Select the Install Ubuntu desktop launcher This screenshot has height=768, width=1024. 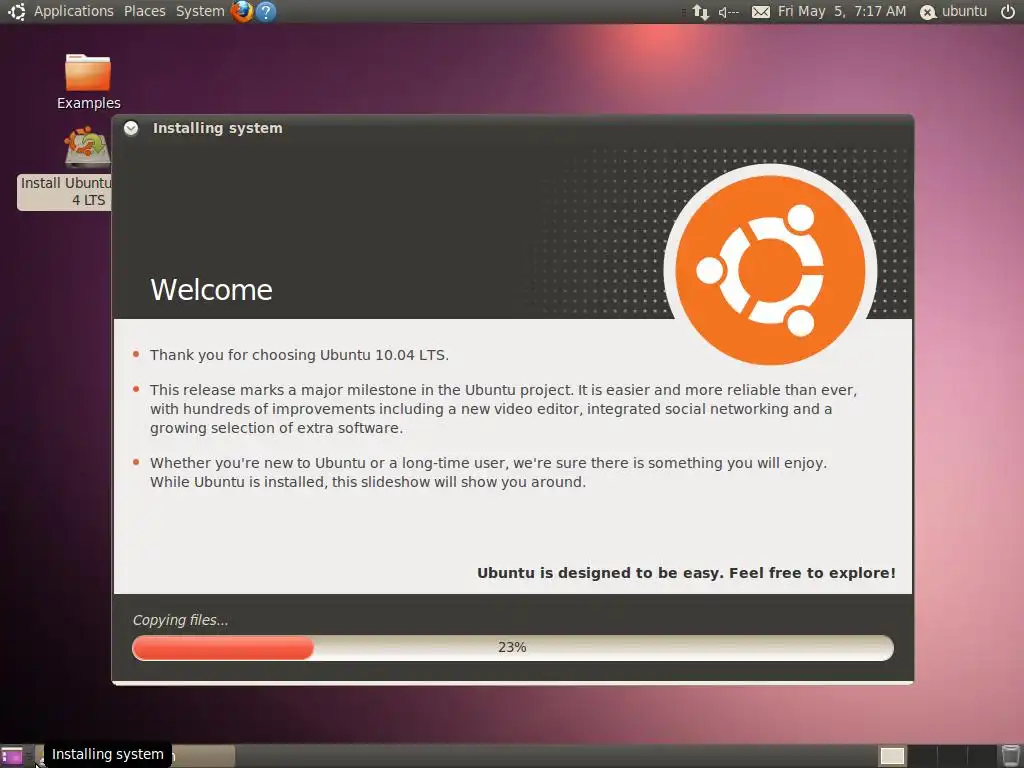coord(65,167)
